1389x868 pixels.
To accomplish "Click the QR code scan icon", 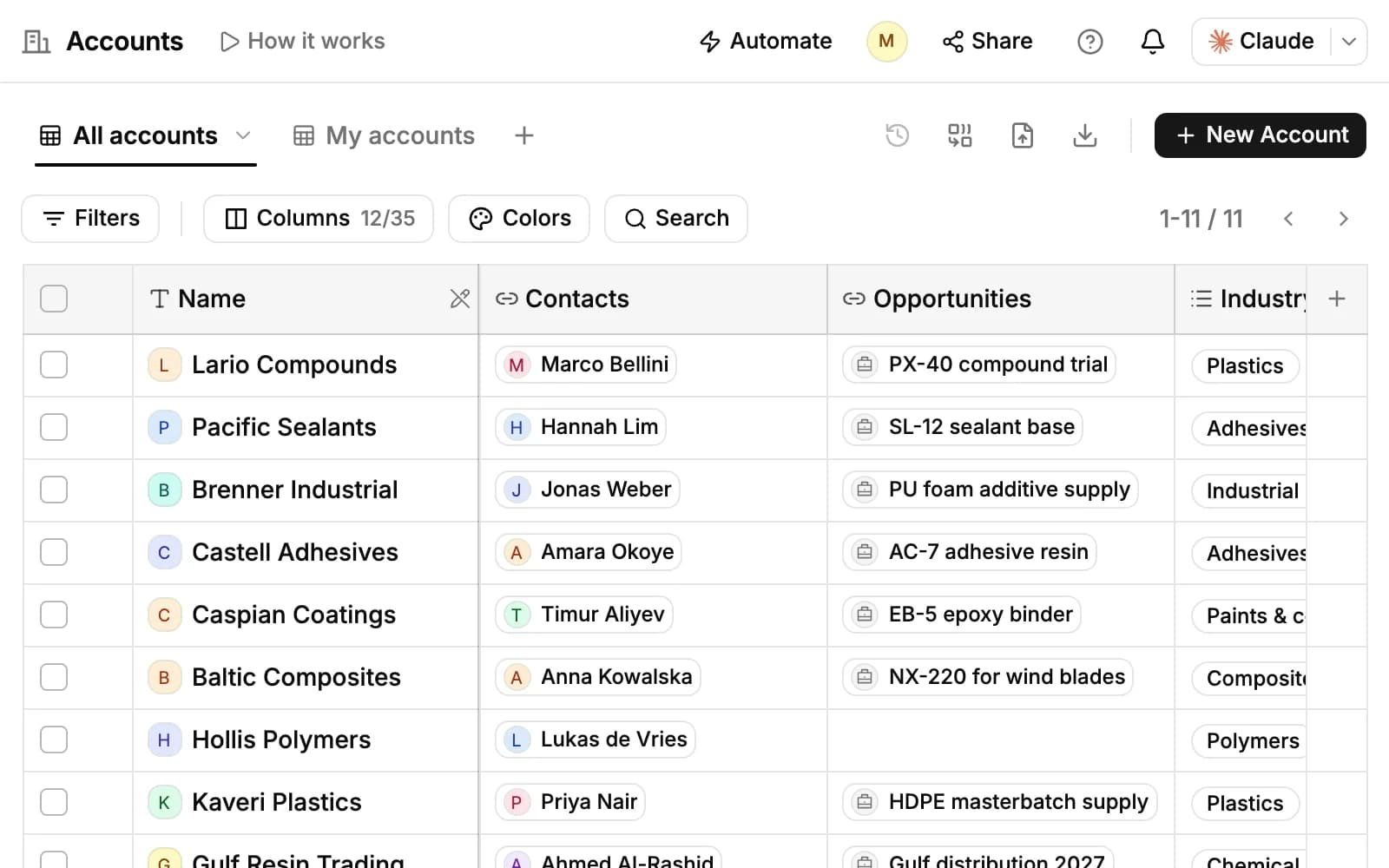I will (x=959, y=135).
